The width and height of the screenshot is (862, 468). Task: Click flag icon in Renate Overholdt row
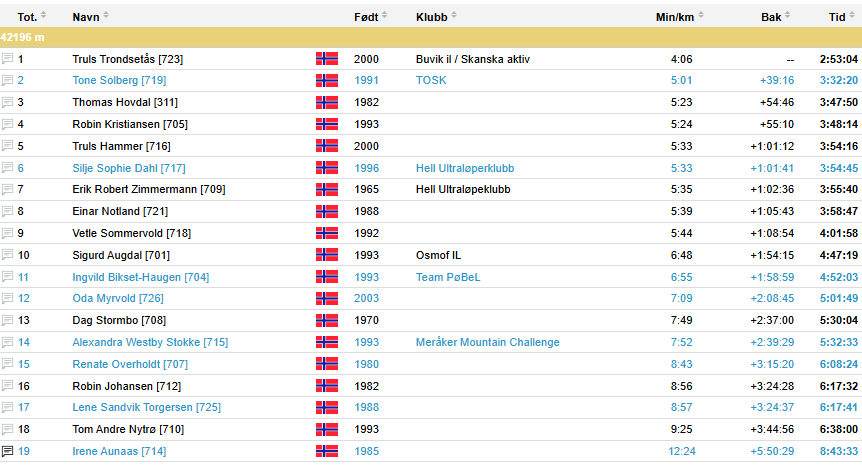click(x=327, y=364)
